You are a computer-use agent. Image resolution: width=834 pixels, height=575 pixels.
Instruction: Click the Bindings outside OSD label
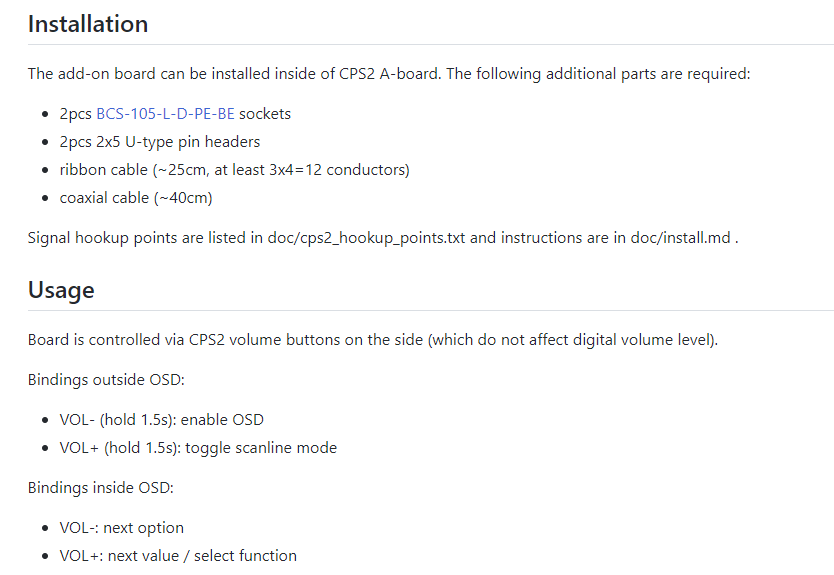(106, 380)
